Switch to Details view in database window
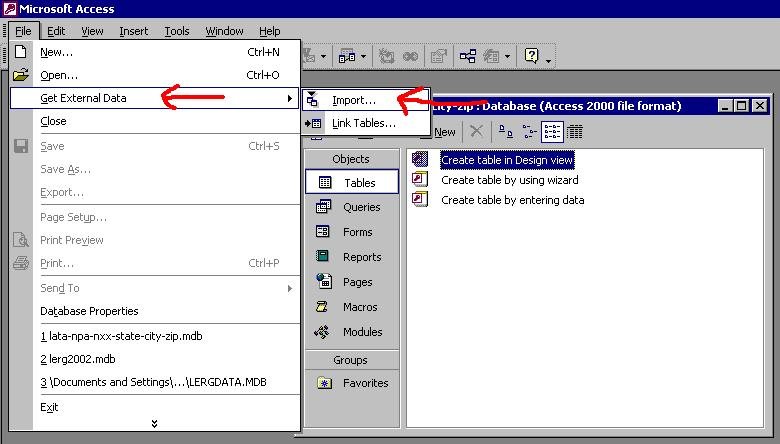This screenshot has height=444, width=780. [575, 132]
